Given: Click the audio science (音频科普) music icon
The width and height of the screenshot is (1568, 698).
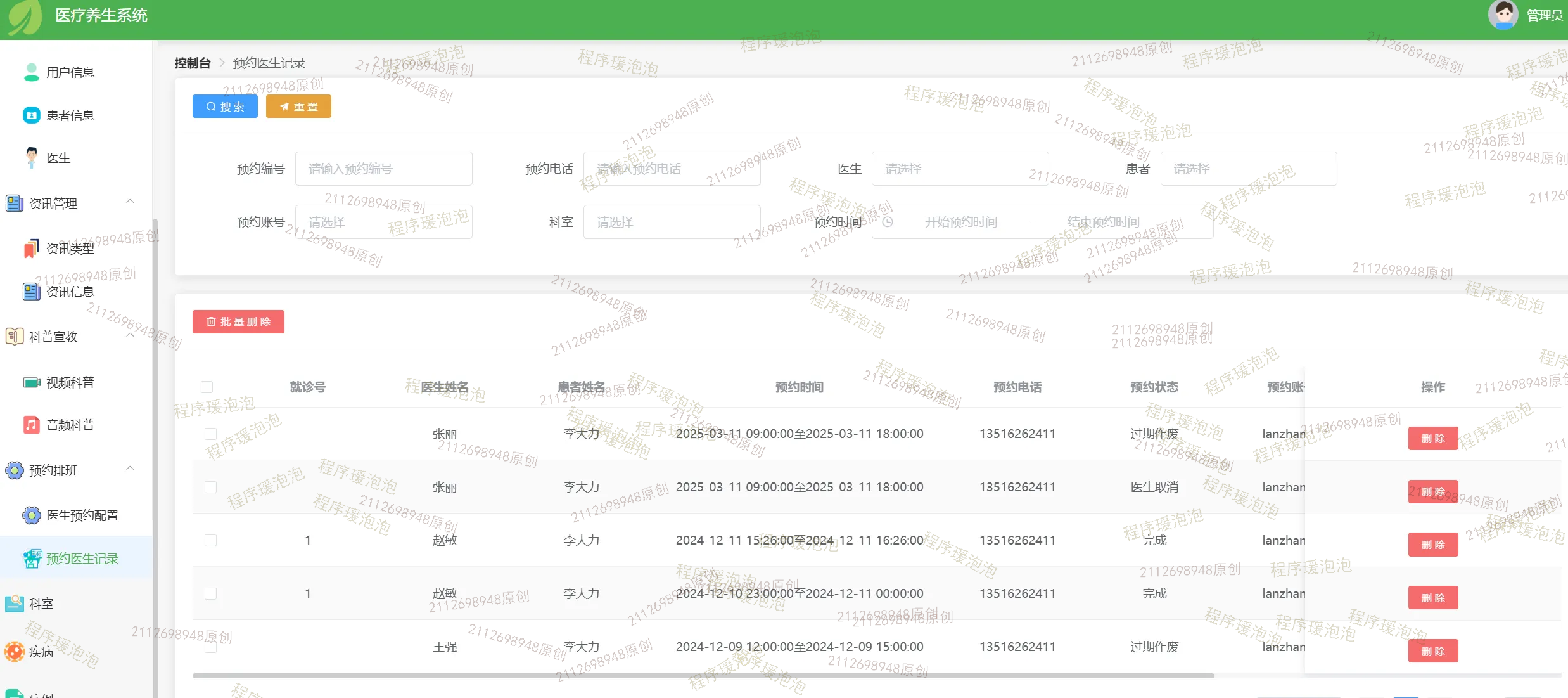Looking at the screenshot, I should click(31, 425).
